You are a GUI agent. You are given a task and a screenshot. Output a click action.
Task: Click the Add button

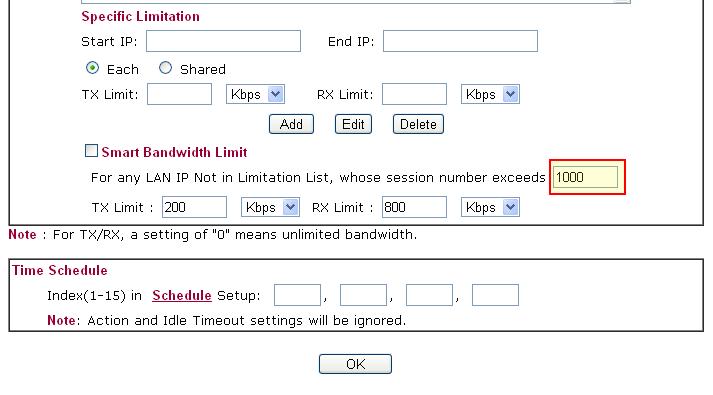(x=291, y=124)
